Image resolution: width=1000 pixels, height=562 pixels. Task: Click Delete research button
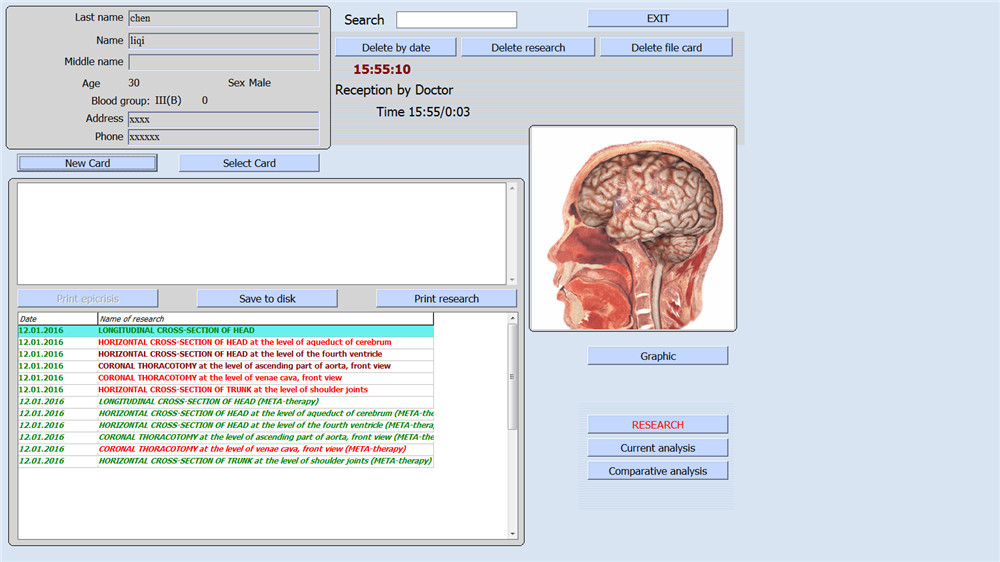tap(527, 47)
